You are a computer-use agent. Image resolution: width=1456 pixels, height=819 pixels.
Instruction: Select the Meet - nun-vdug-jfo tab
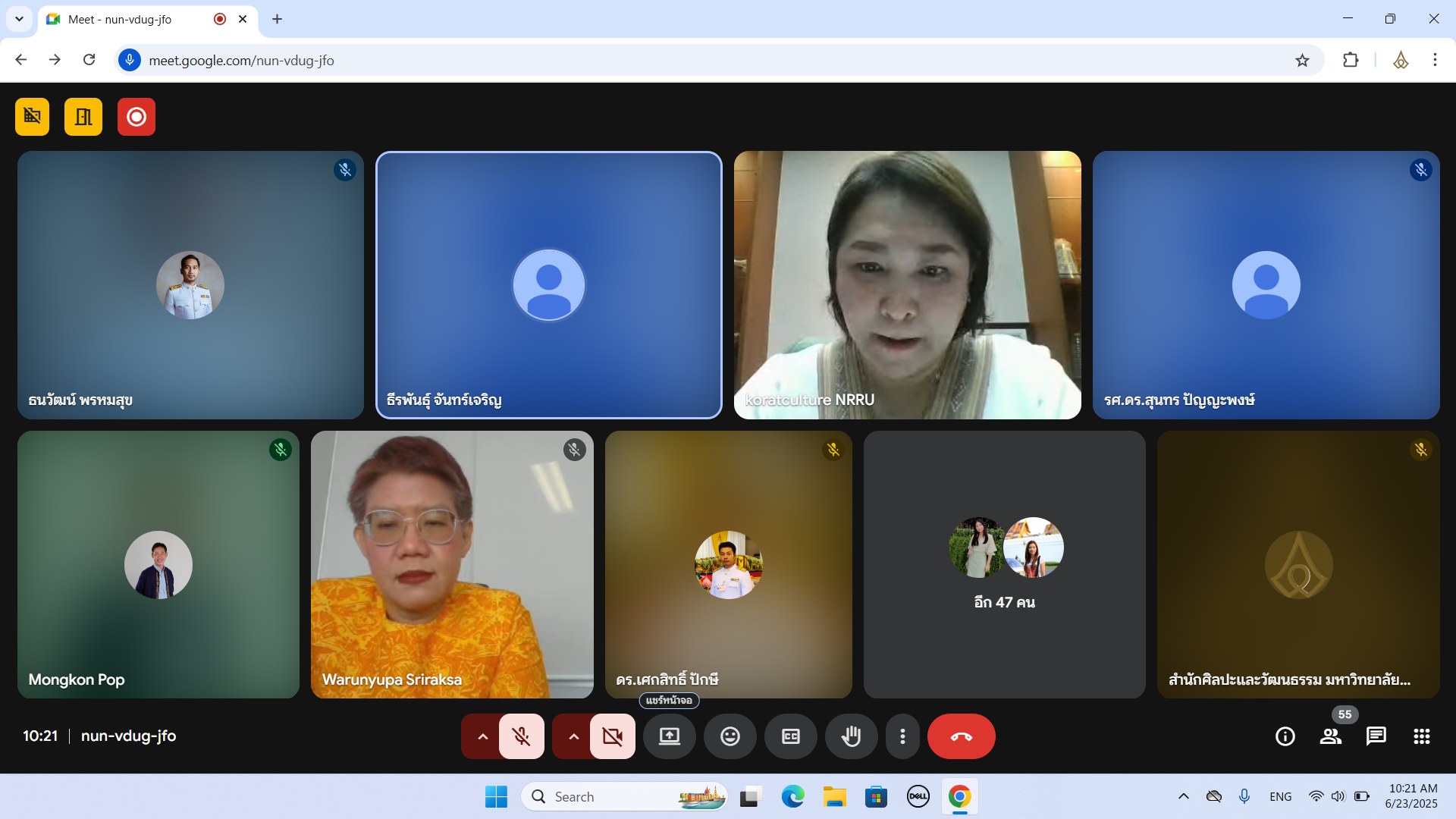pyautogui.click(x=148, y=19)
